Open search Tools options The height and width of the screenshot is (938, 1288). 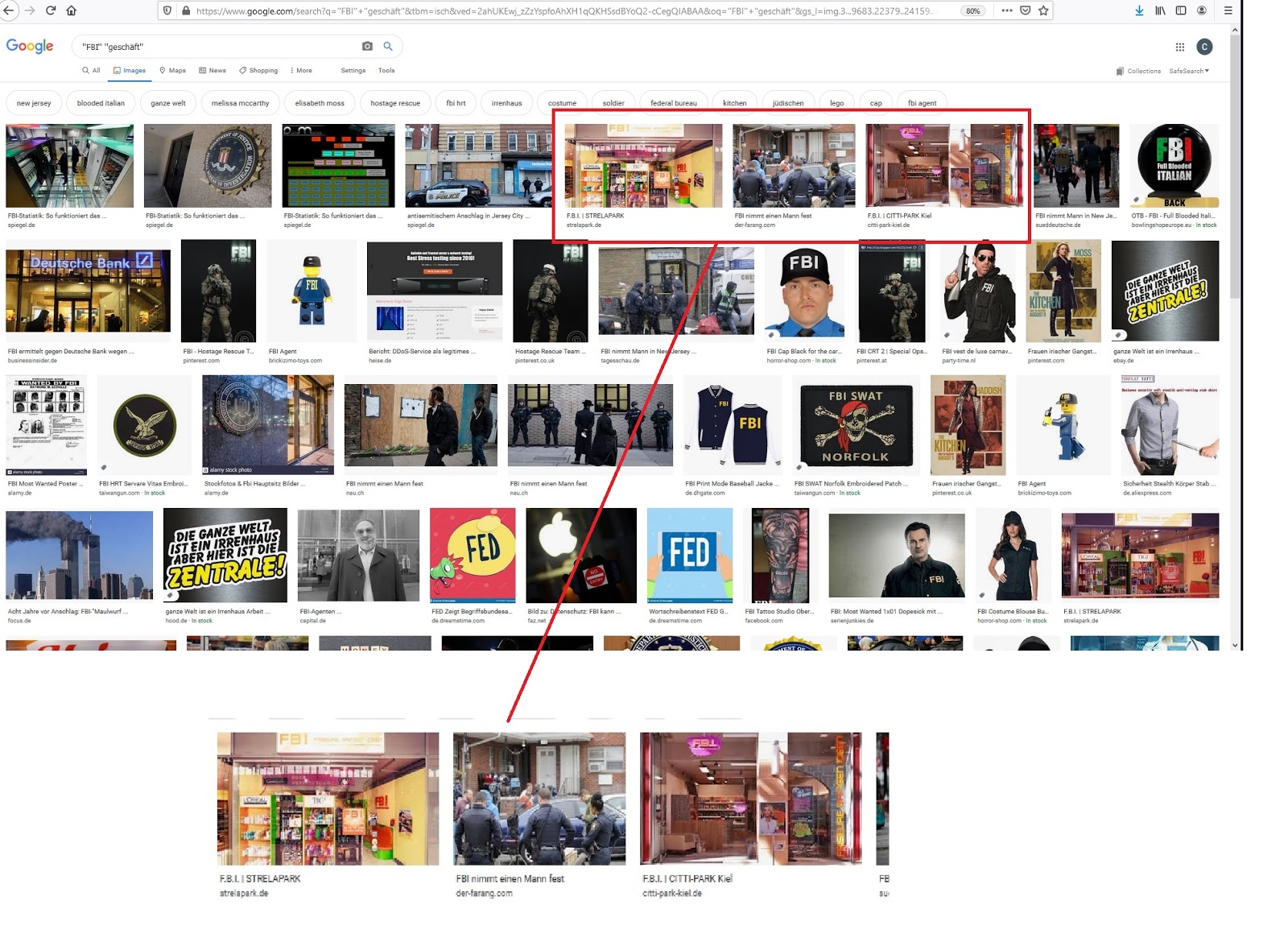[386, 70]
